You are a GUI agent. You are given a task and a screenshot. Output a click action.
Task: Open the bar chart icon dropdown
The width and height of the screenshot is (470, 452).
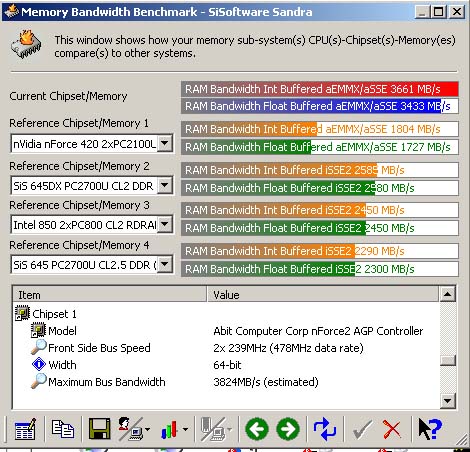point(185,429)
